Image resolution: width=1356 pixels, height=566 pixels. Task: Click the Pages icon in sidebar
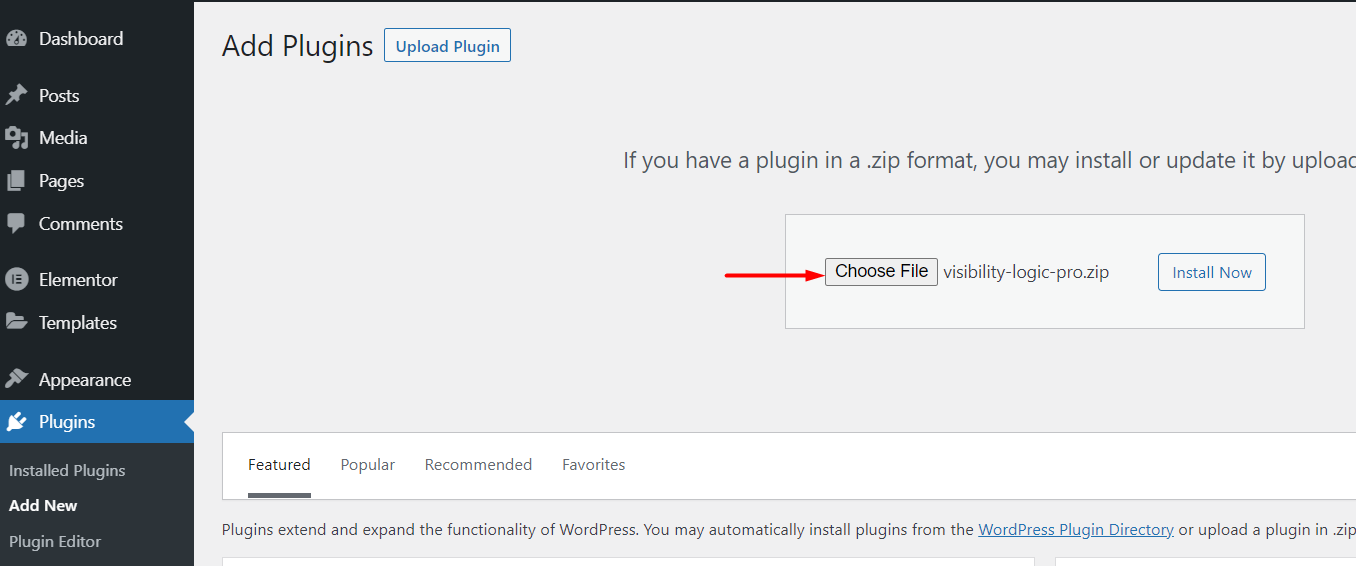coord(16,181)
